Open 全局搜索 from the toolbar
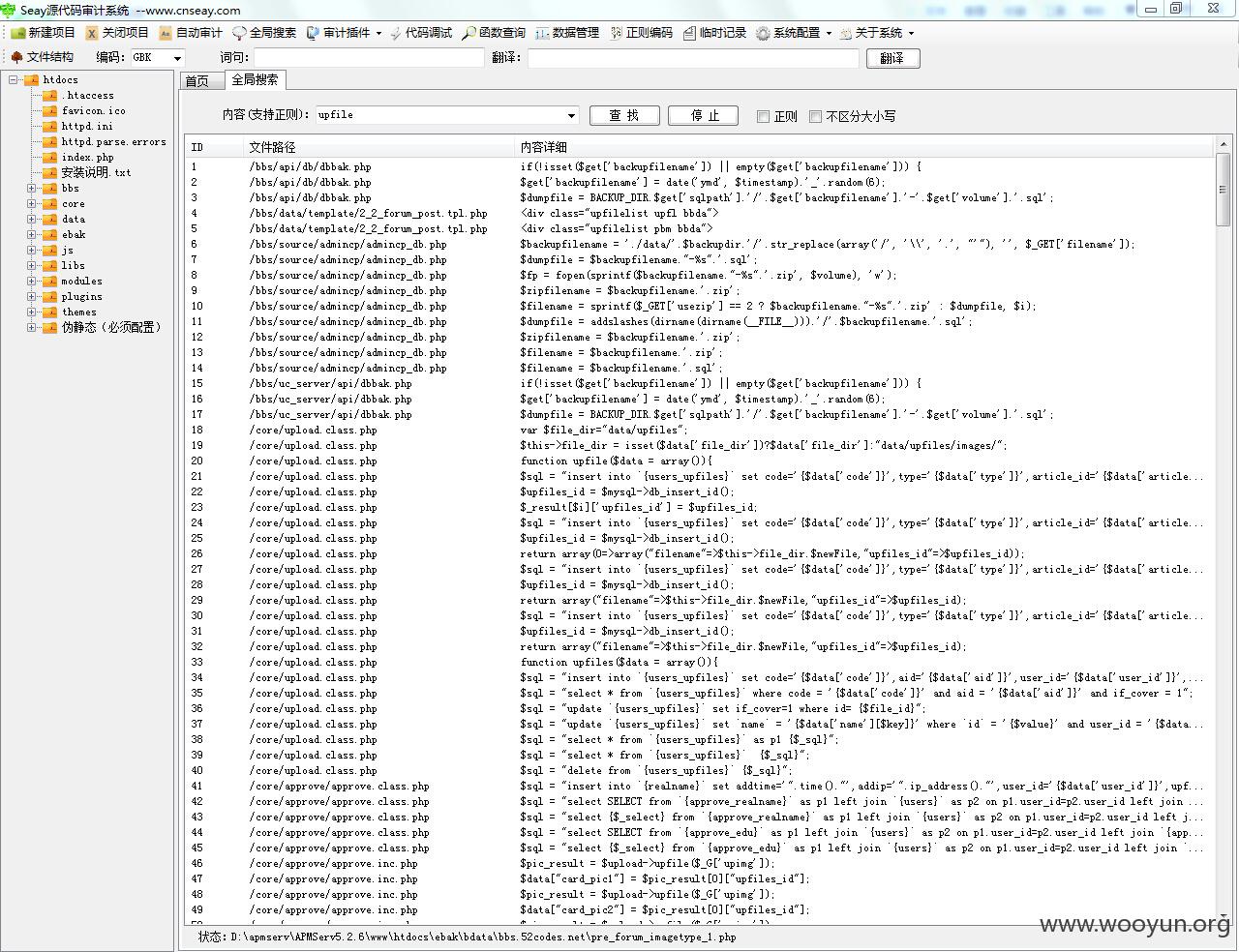Screen dimensions: 1239x952 point(264,33)
